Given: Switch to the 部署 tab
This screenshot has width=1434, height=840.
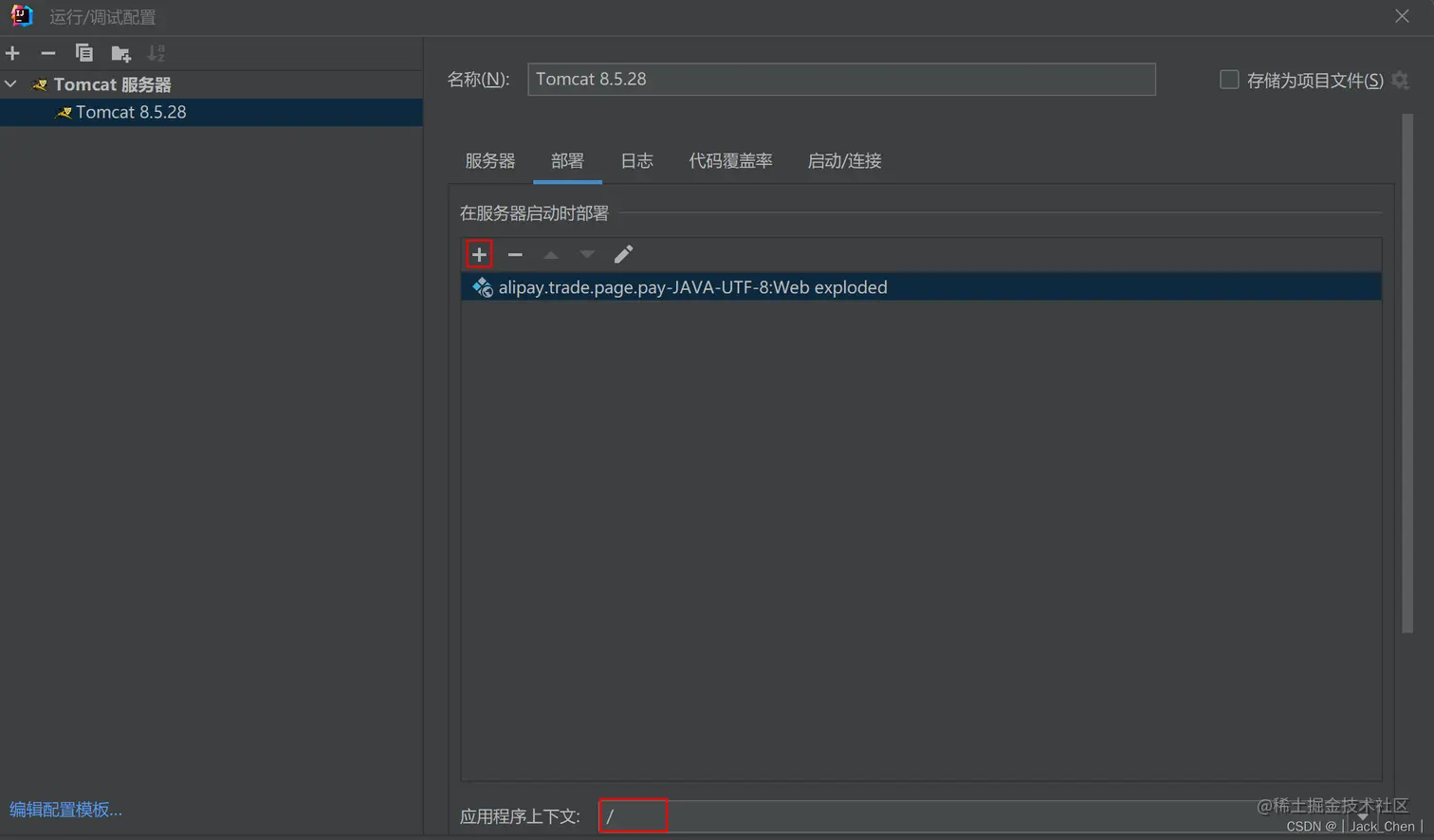Looking at the screenshot, I should pyautogui.click(x=567, y=161).
